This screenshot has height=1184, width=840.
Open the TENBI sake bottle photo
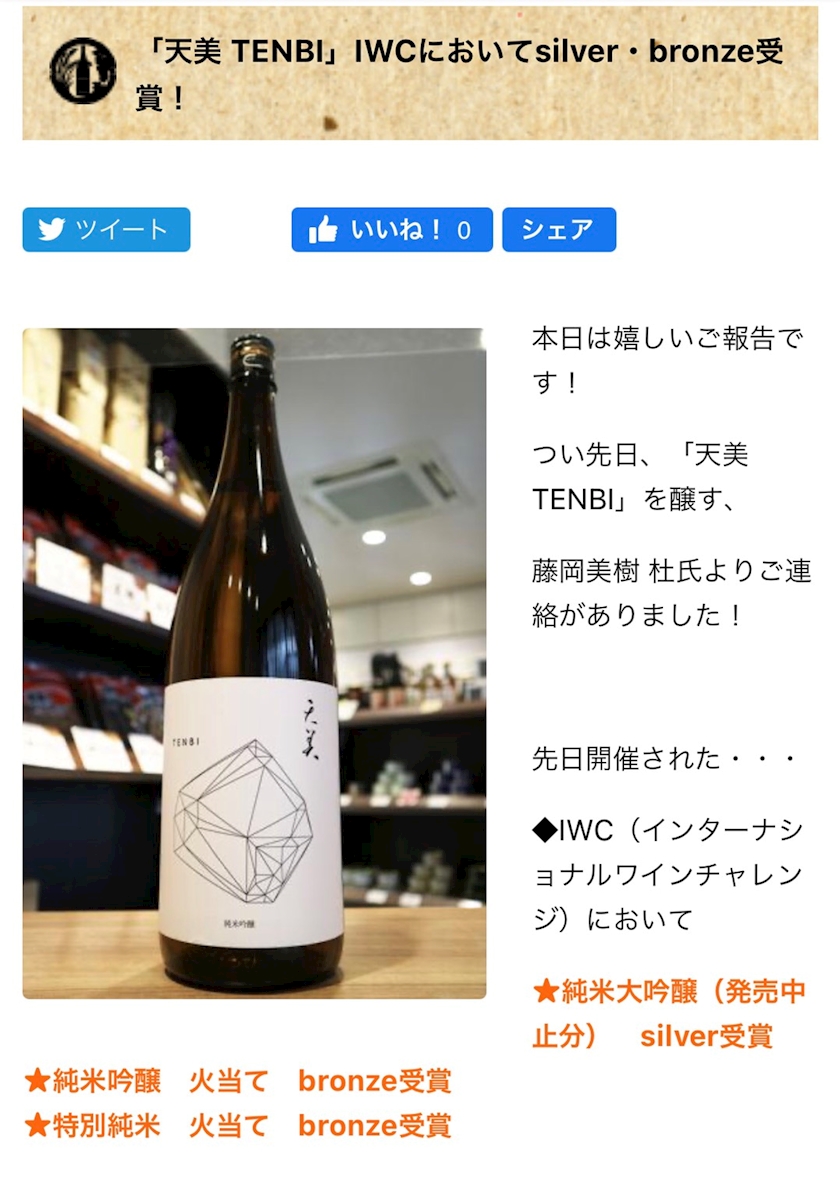click(x=255, y=663)
